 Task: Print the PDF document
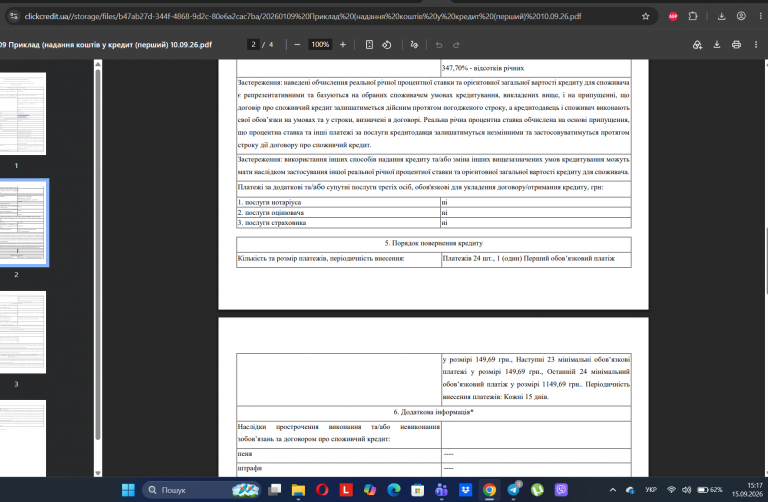point(736,45)
